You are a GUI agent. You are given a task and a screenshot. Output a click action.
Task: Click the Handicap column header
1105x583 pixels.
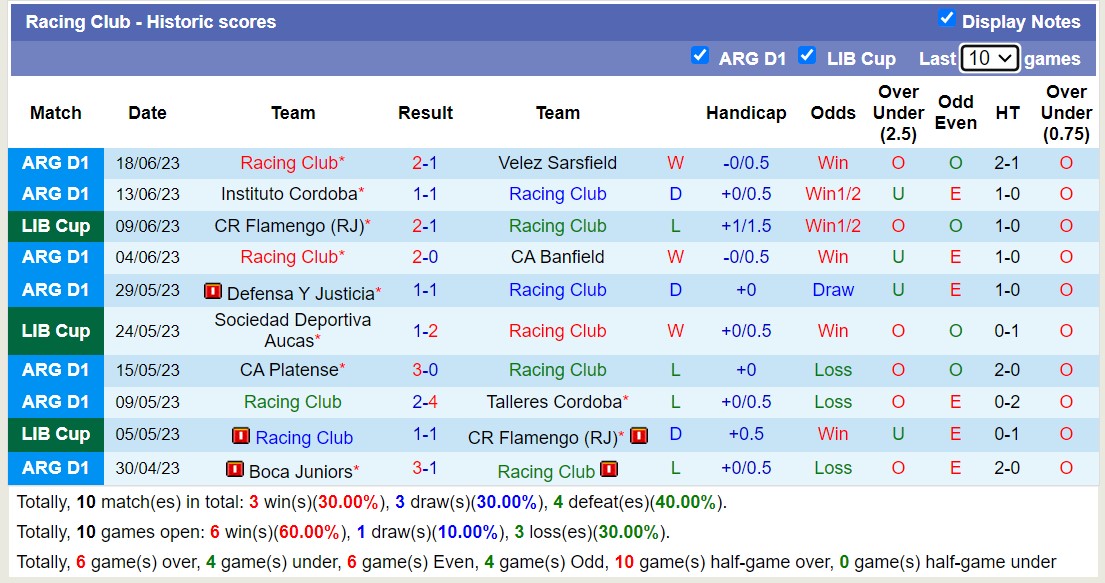pyautogui.click(x=746, y=113)
